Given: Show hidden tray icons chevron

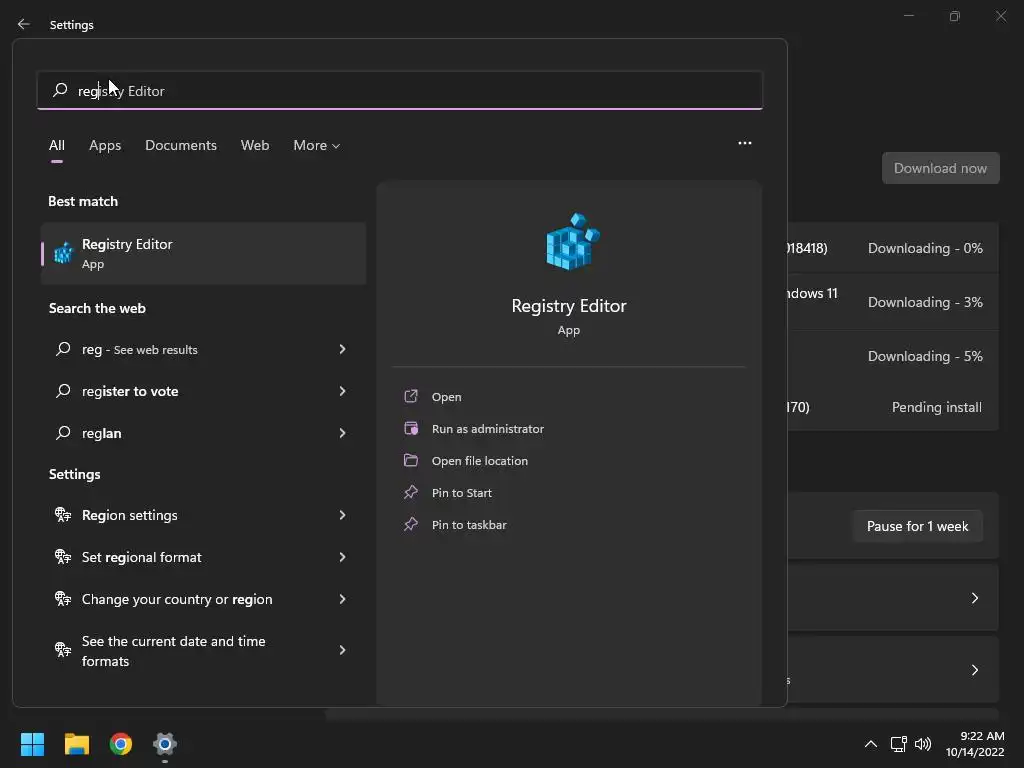Looking at the screenshot, I should tap(871, 744).
